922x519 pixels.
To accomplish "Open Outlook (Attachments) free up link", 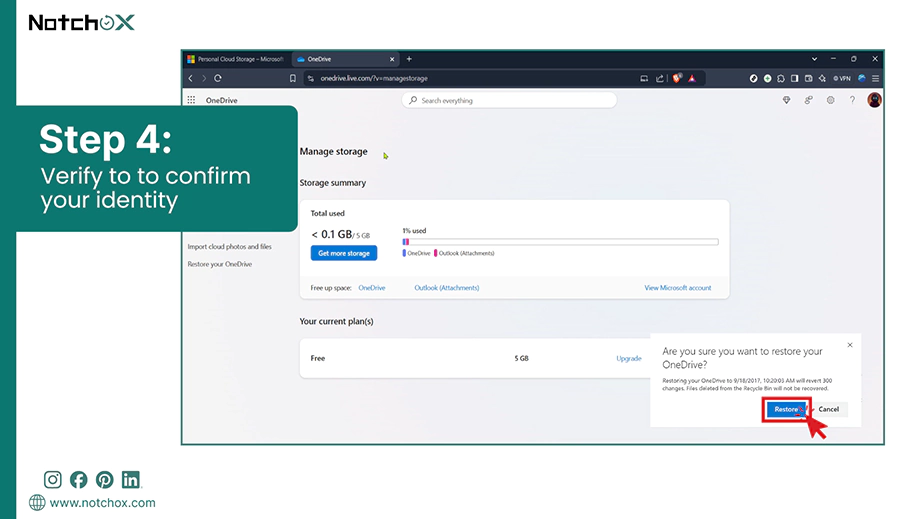I will pos(447,287).
